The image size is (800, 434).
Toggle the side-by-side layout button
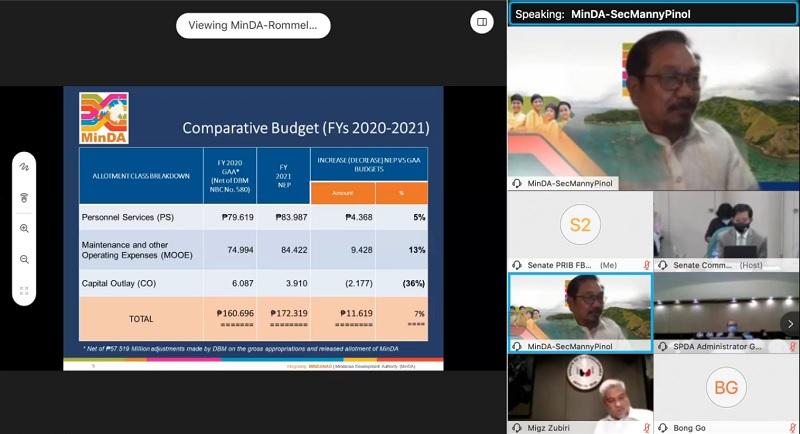pyautogui.click(x=481, y=21)
